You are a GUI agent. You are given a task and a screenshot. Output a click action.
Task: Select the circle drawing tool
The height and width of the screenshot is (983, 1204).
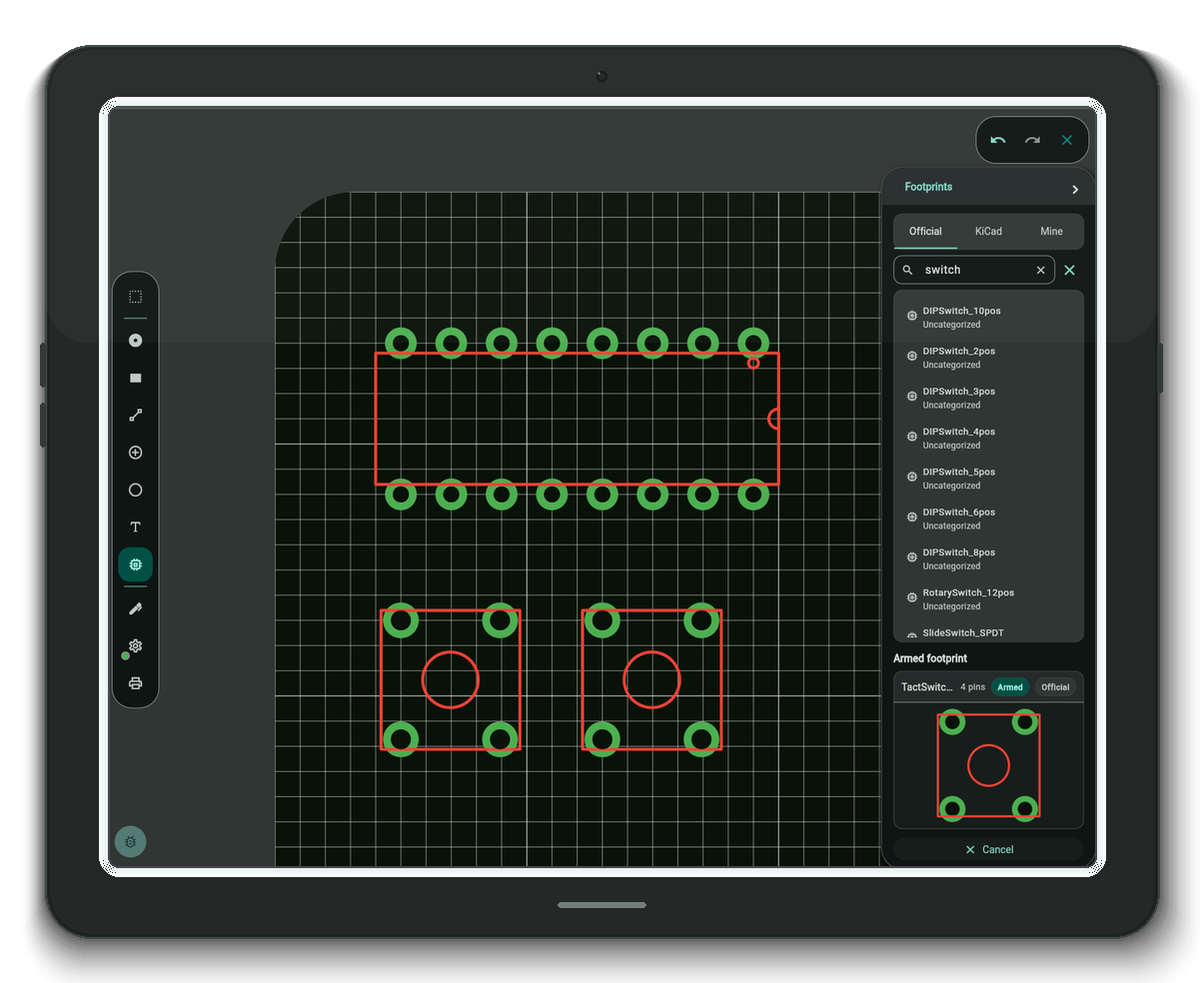tap(135, 490)
